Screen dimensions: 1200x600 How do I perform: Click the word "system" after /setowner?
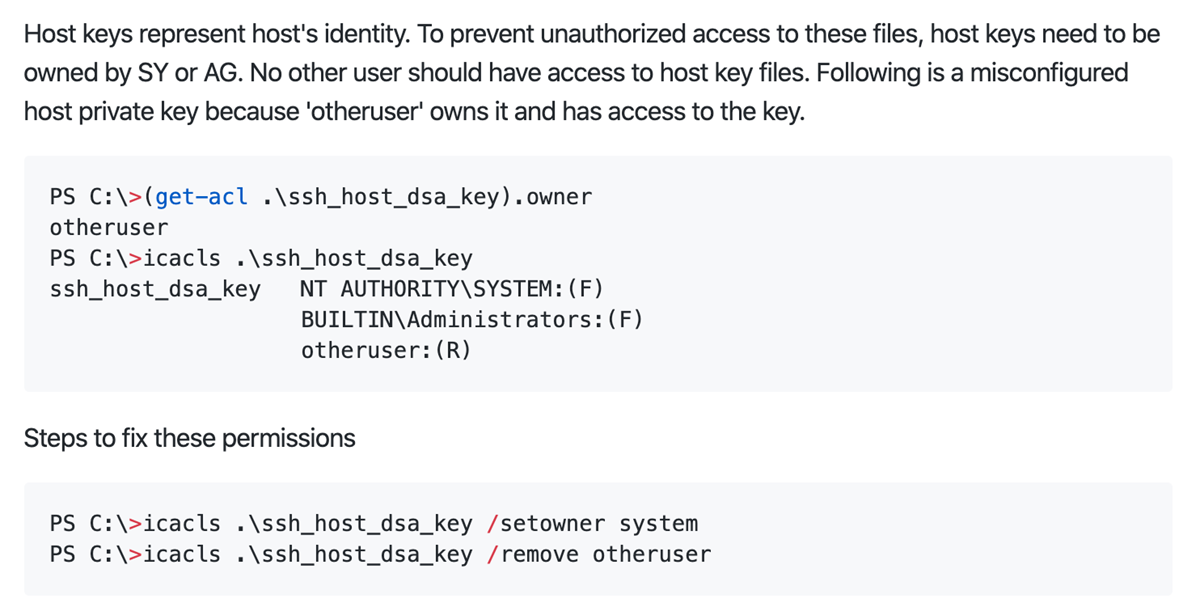[x=658, y=524]
